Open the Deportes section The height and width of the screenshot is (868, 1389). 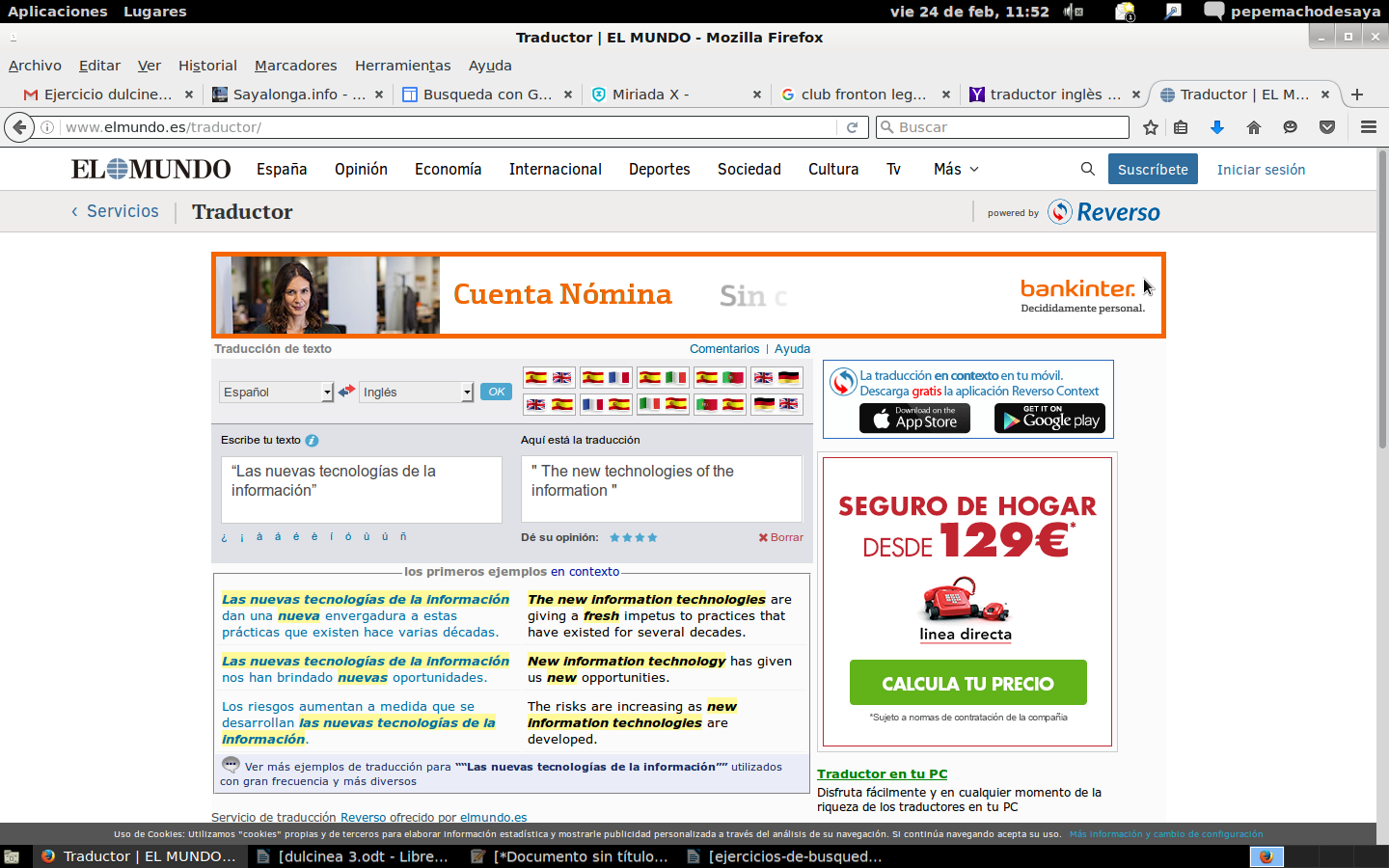(659, 169)
